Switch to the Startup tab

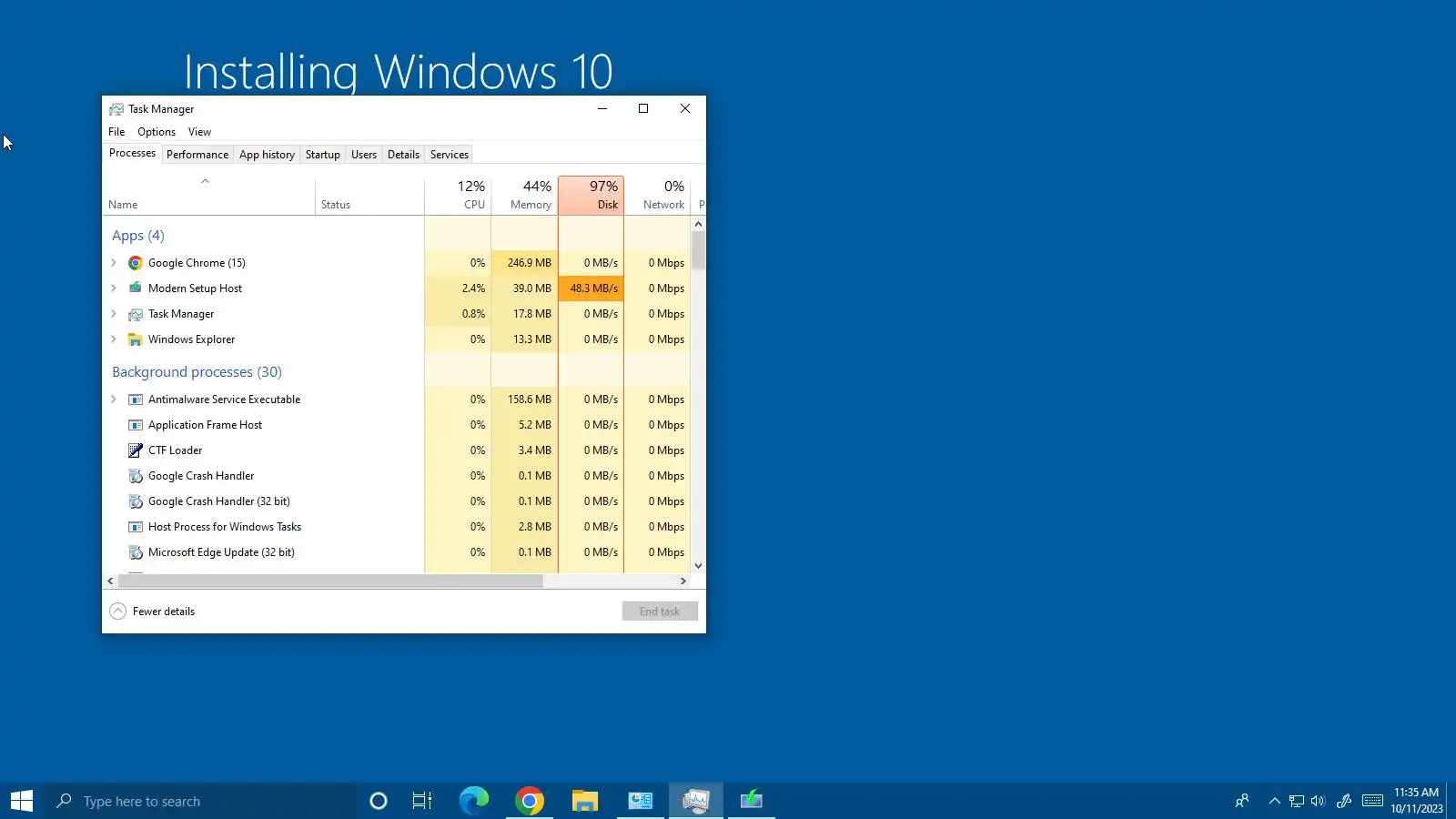click(322, 155)
